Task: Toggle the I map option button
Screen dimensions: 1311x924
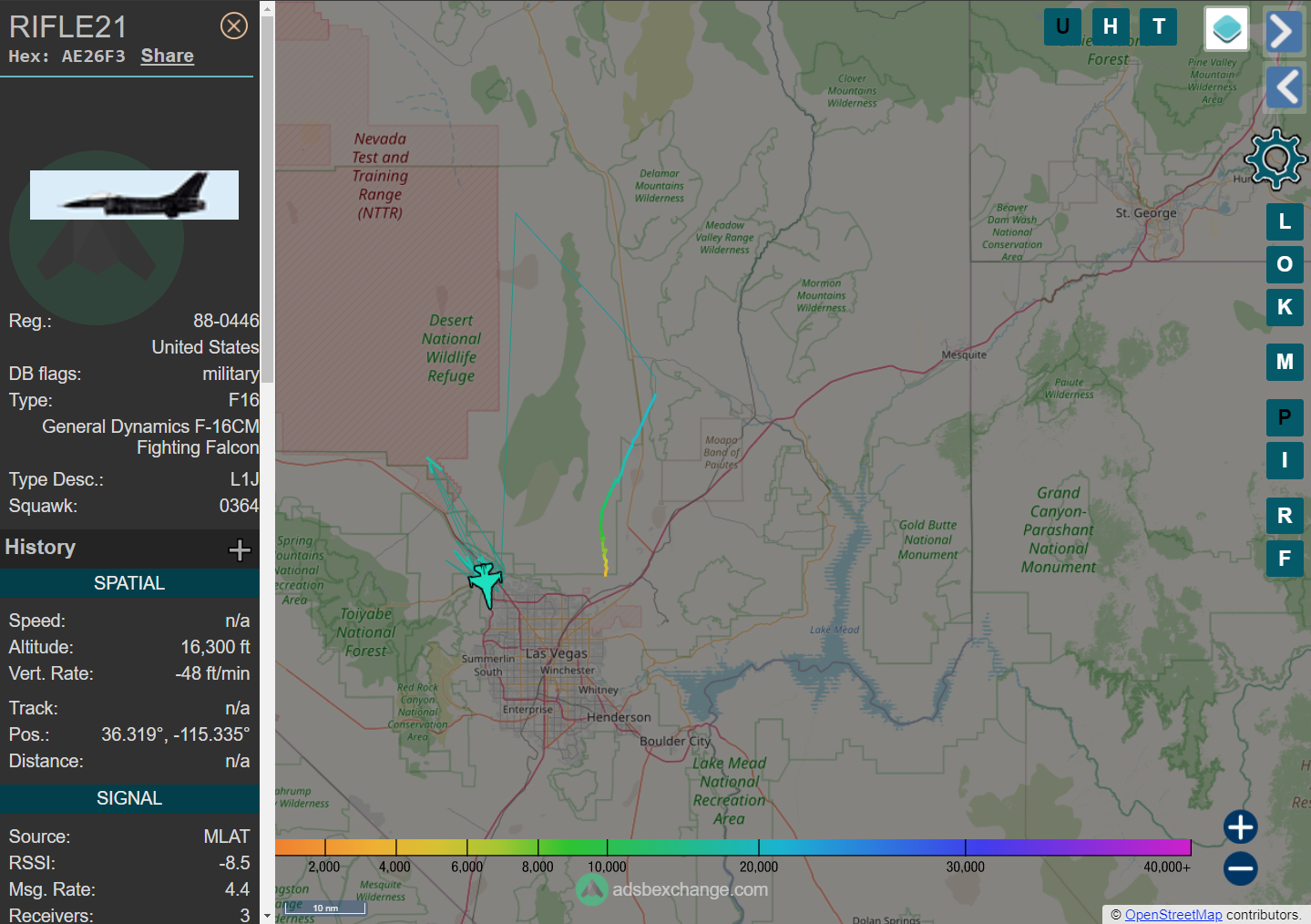Action: (x=1285, y=460)
